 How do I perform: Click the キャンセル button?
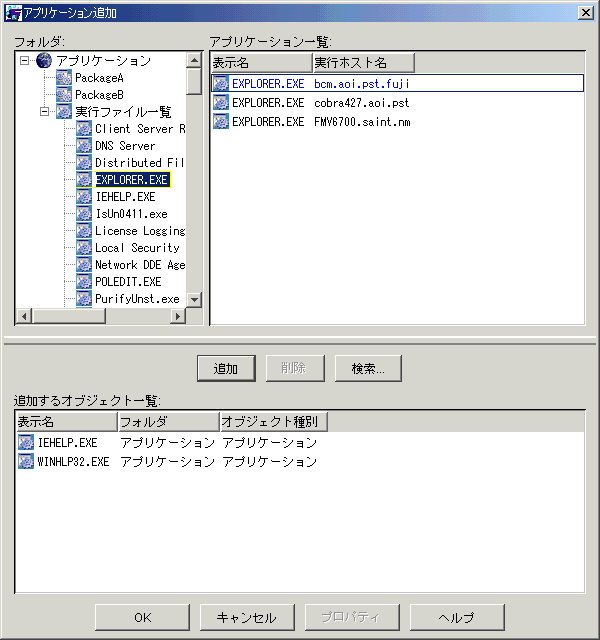[x=247, y=617]
